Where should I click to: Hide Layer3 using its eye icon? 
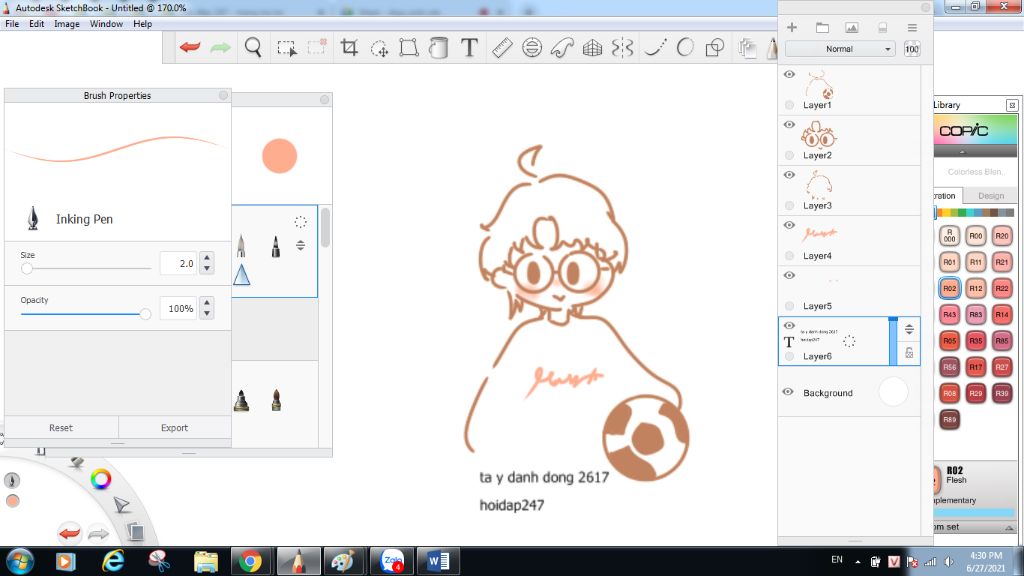789,175
